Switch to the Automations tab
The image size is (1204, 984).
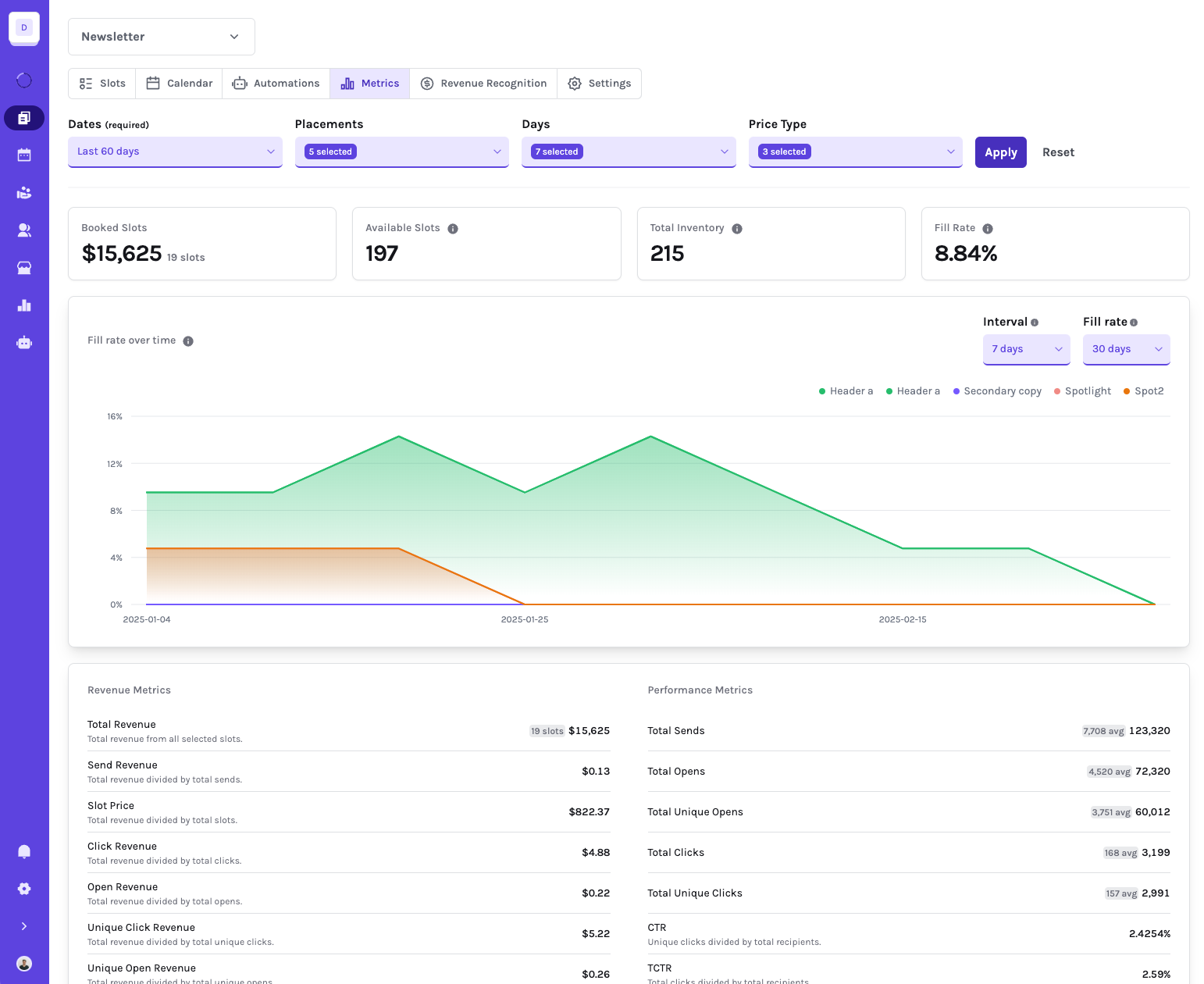276,84
